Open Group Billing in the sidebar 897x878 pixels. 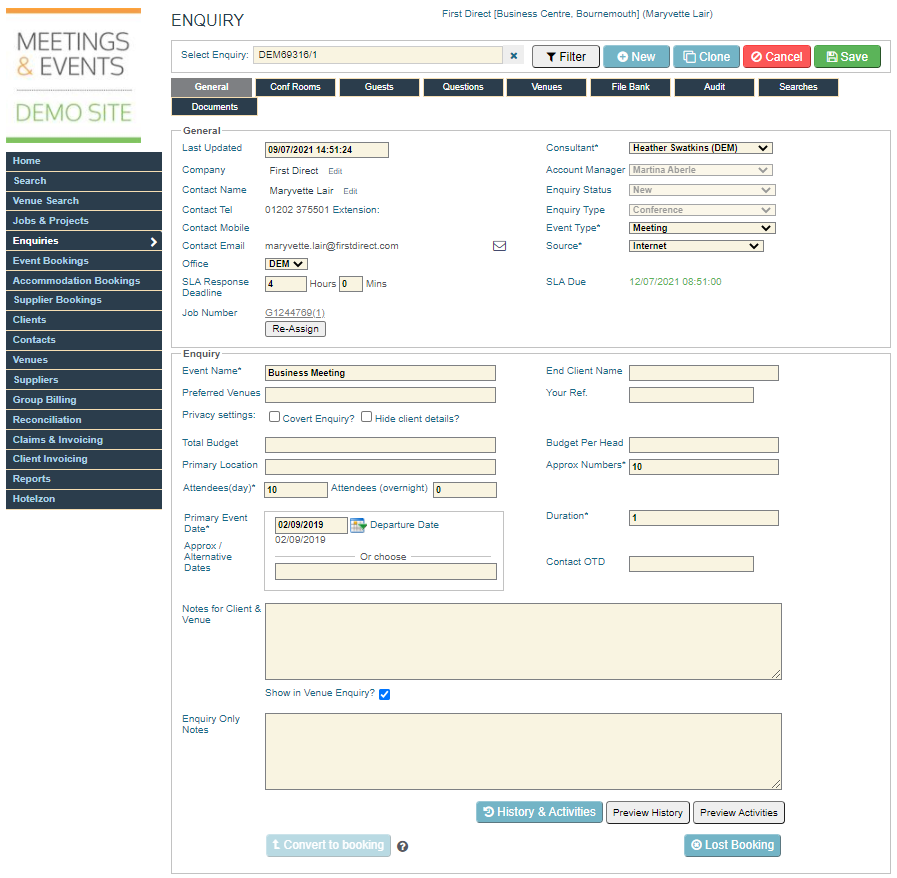click(x=84, y=400)
